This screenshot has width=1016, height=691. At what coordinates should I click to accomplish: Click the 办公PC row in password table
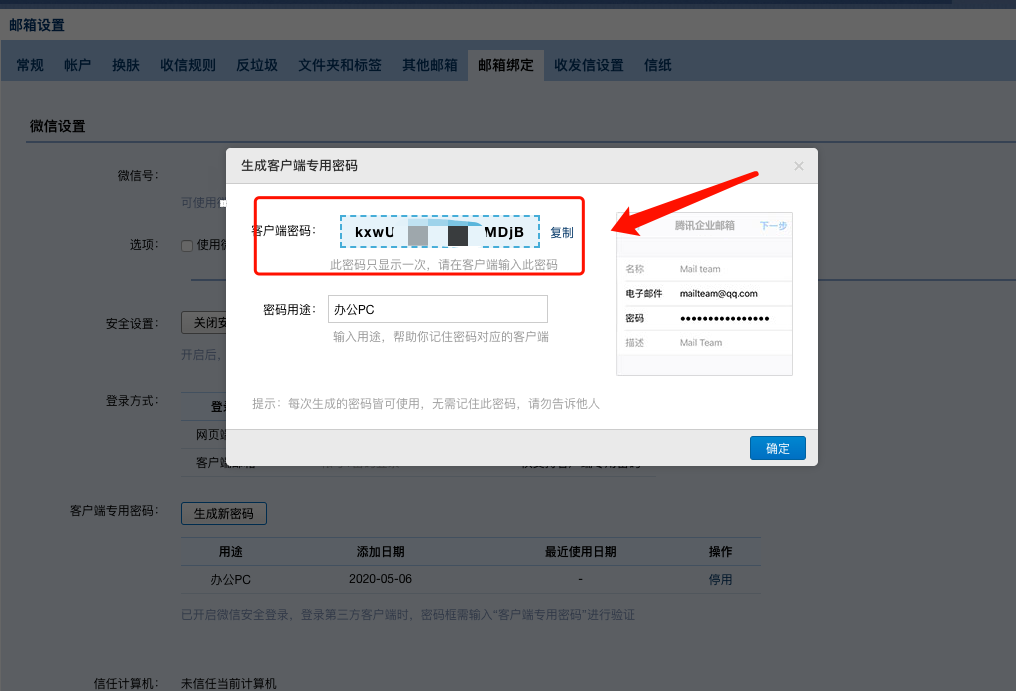[x=471, y=580]
